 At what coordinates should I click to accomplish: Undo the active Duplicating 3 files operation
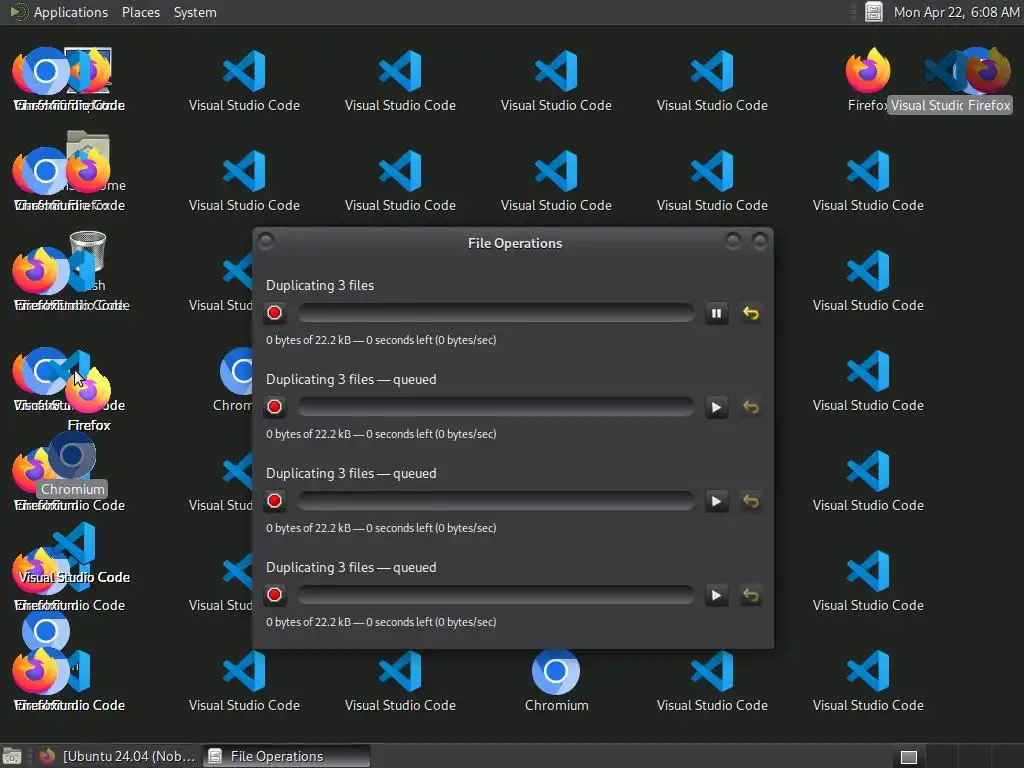click(751, 313)
